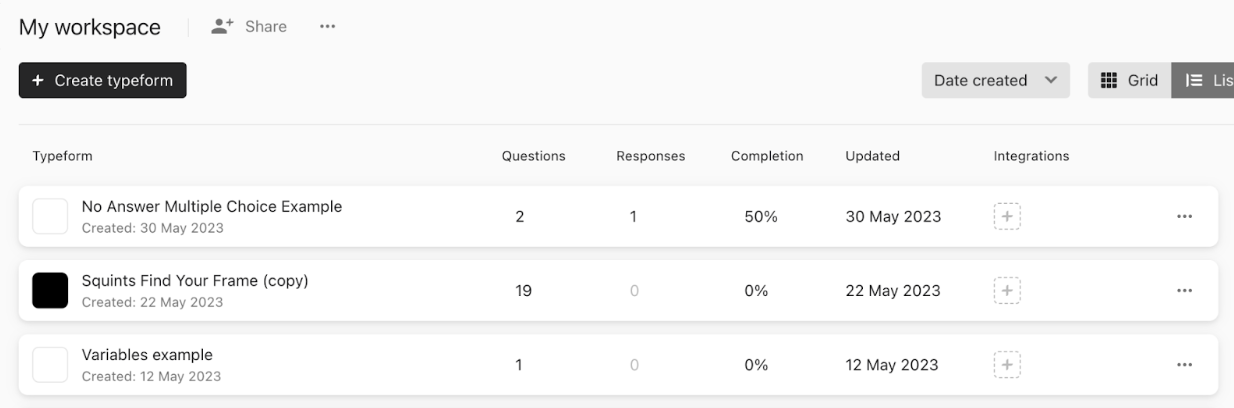Switch to List view
Screen dimensions: 1234x408
1203,81
